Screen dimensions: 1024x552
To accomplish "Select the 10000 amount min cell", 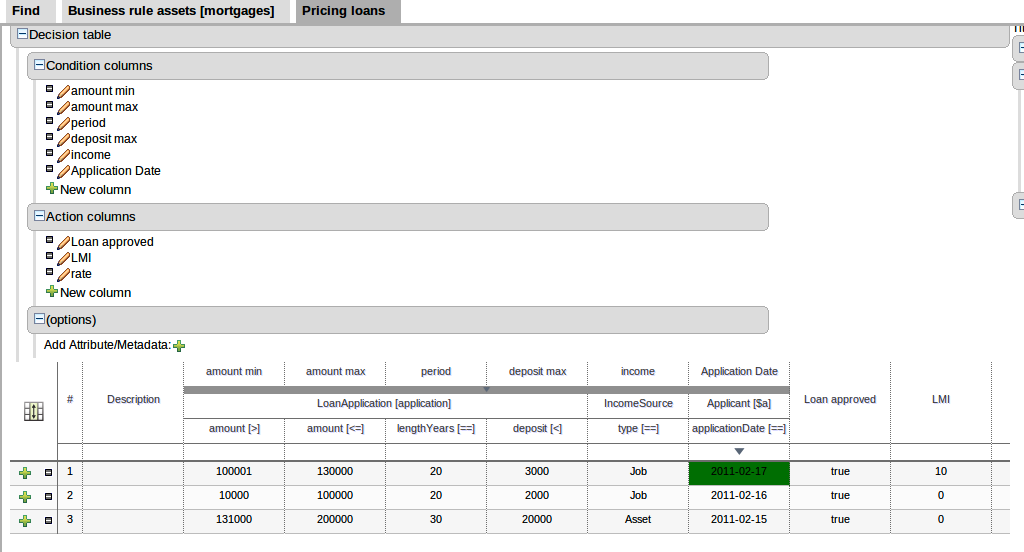I will tap(234, 497).
